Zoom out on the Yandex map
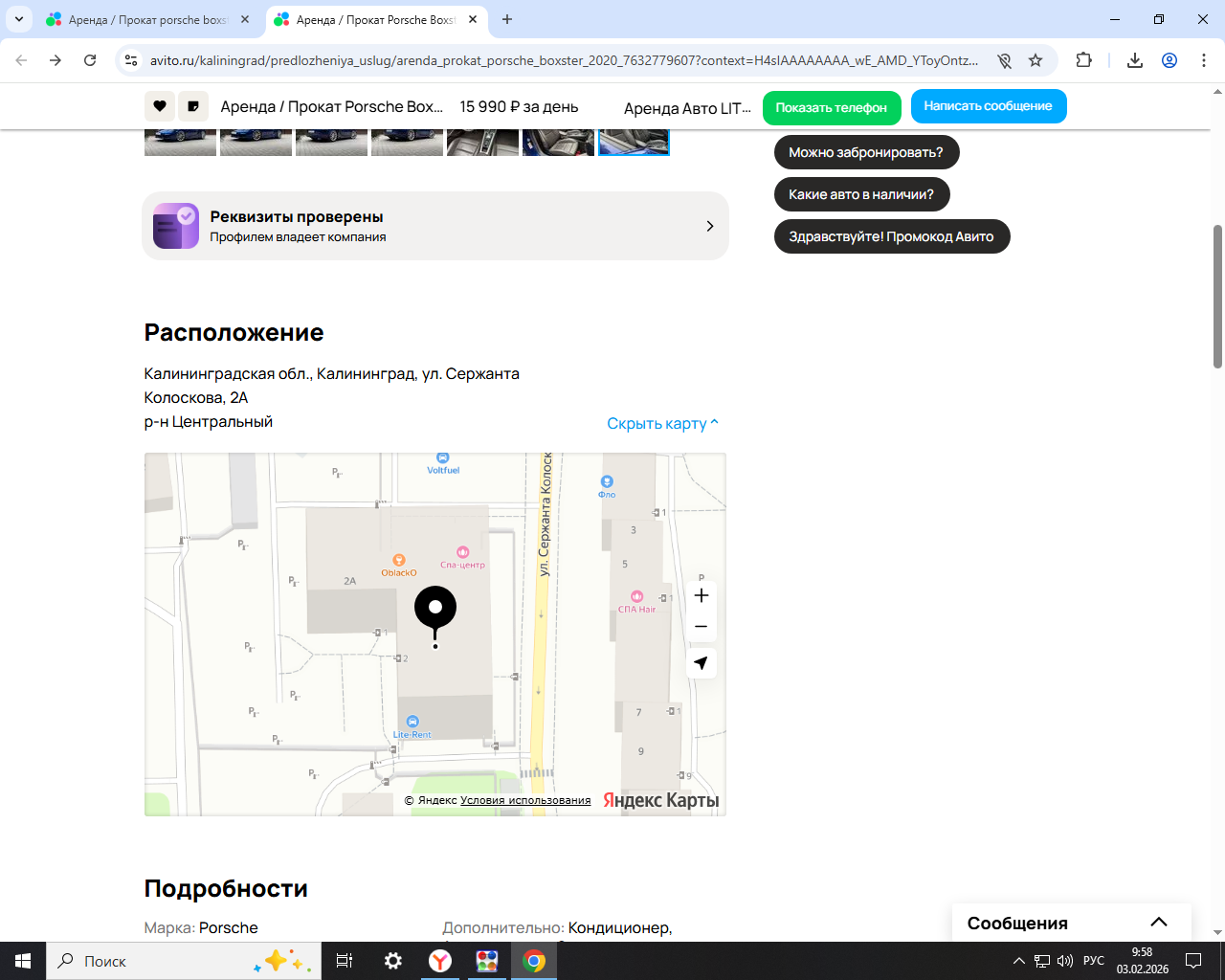The width and height of the screenshot is (1225, 980). point(701,627)
